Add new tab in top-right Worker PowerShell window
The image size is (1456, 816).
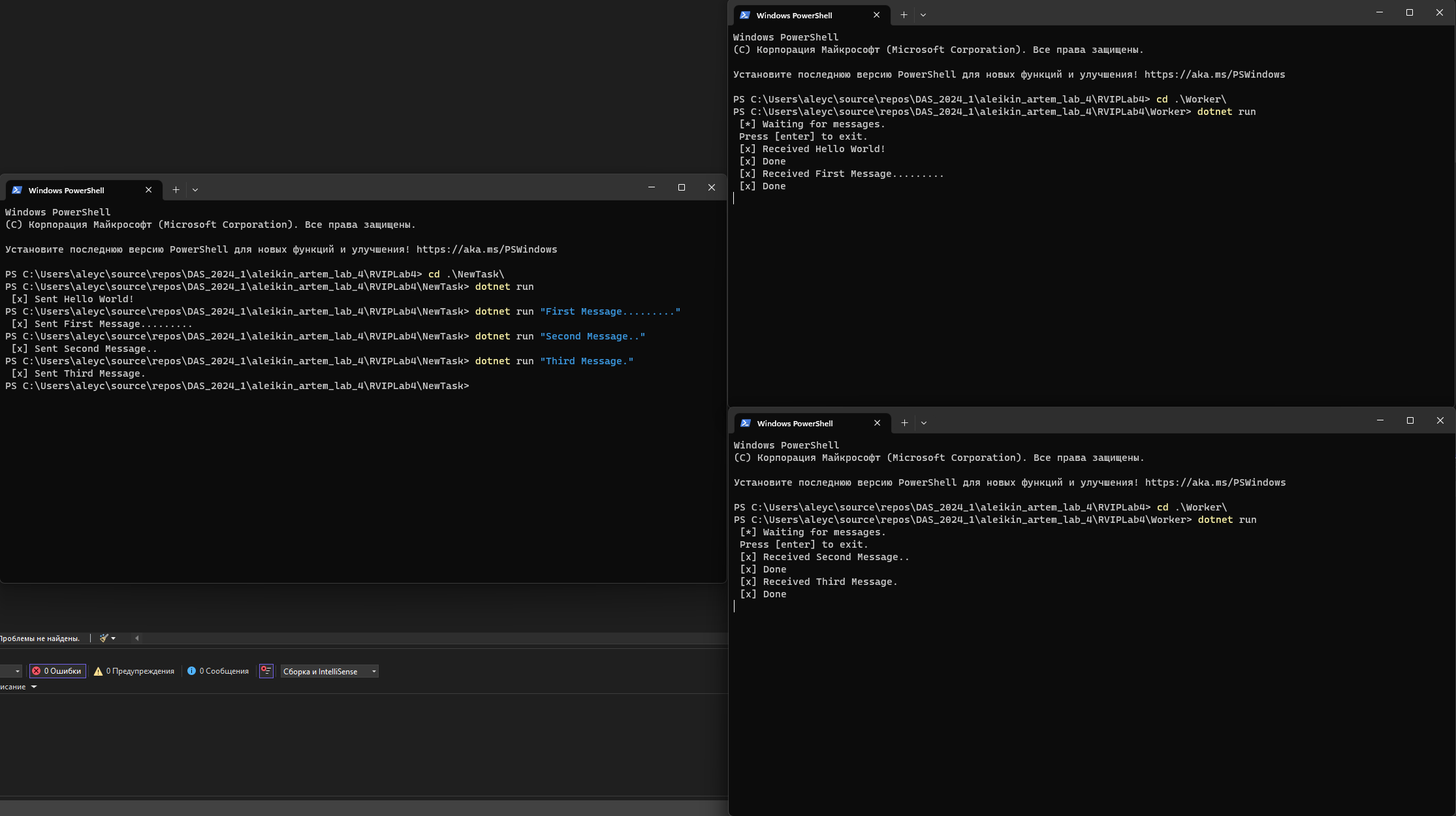tap(904, 15)
